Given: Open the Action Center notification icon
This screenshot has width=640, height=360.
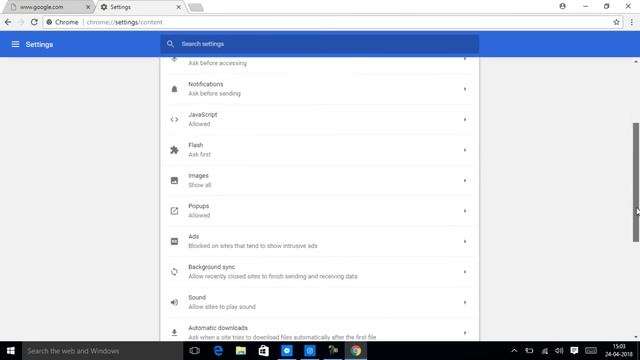Looking at the screenshot, I should 574,351.
